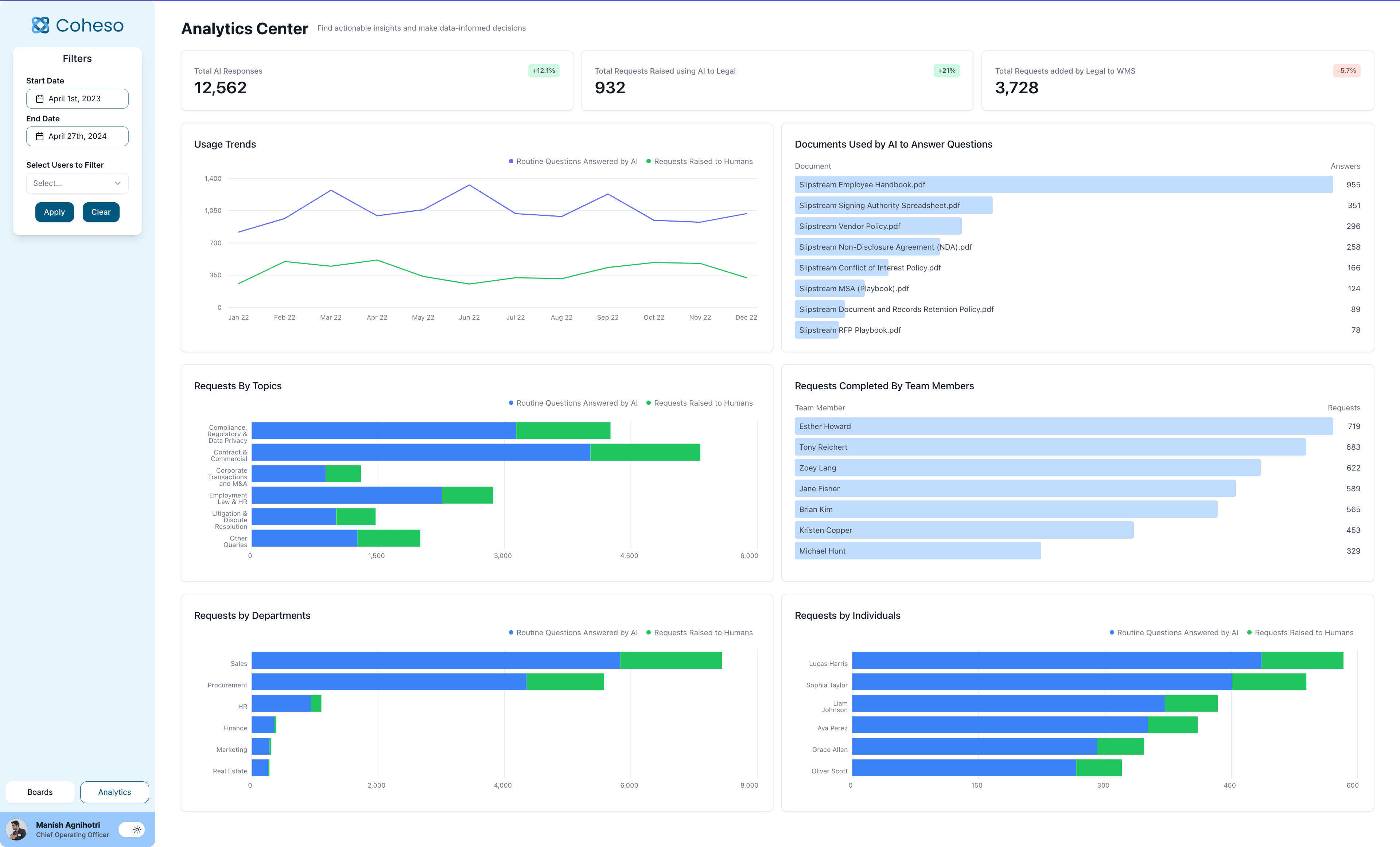Click the Usage Trends chart title
The height and width of the screenshot is (847, 1400).
(225, 144)
